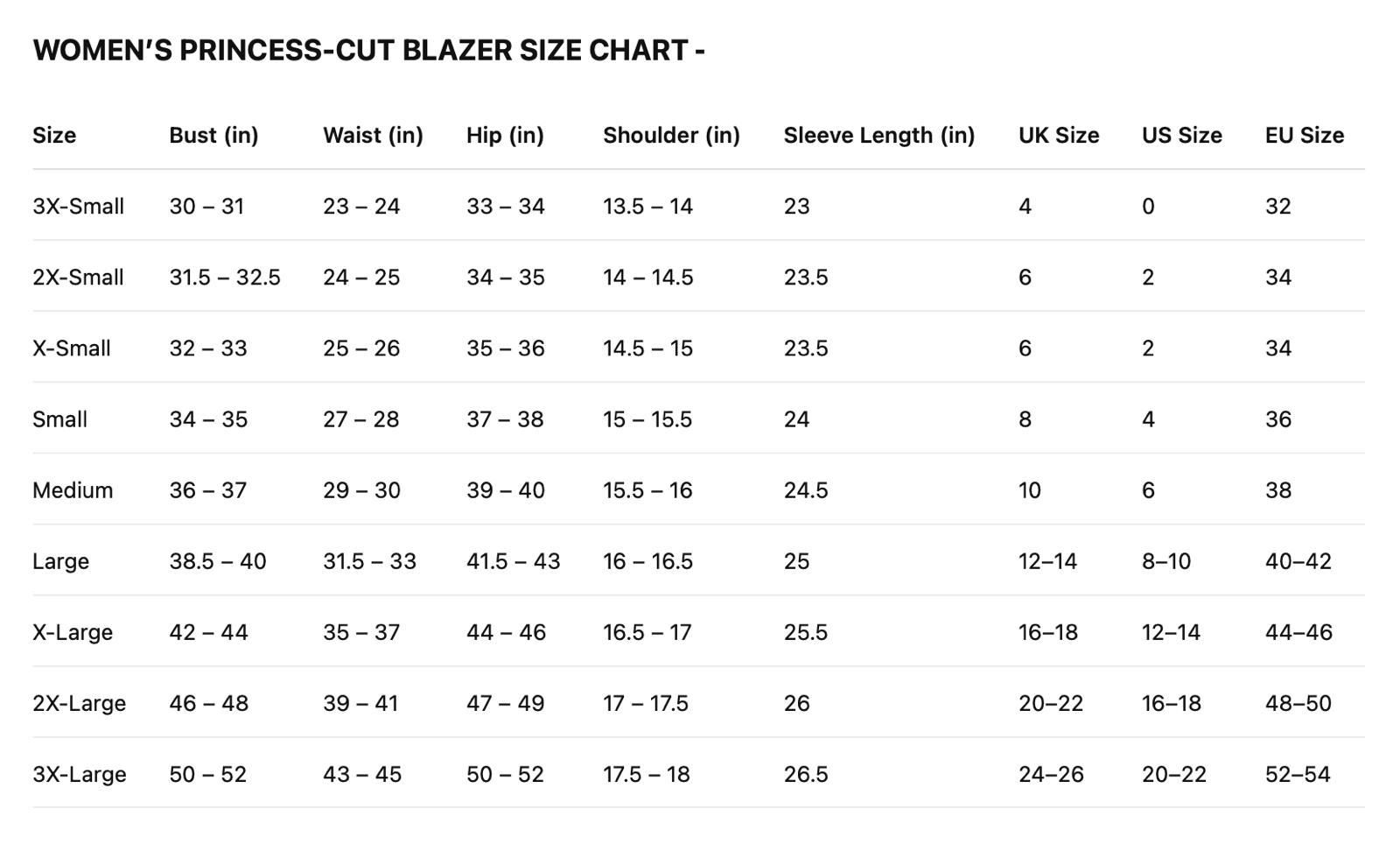Click the Hip (in) column header
1400x858 pixels.
(505, 136)
